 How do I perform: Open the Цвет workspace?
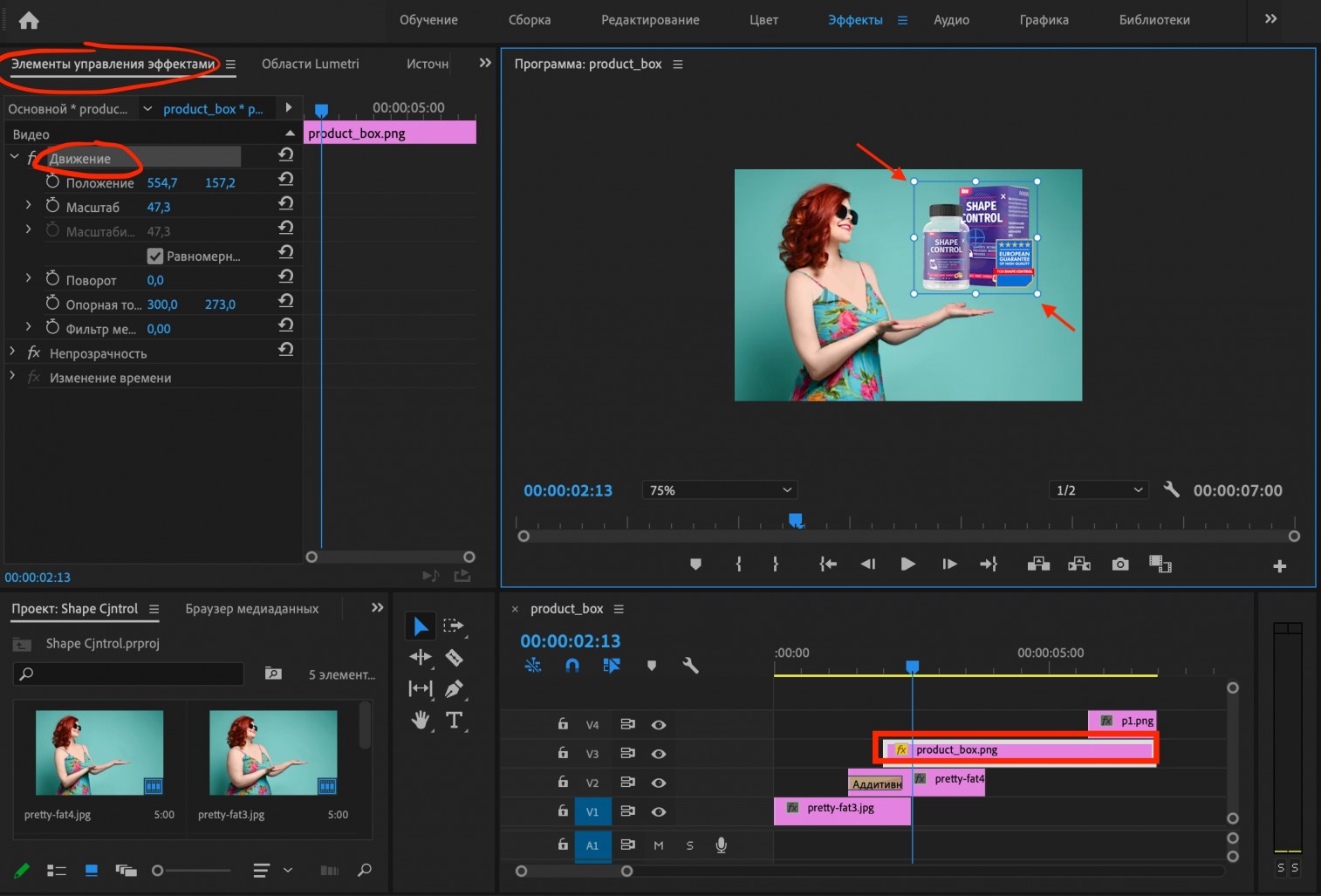pyautogui.click(x=763, y=19)
